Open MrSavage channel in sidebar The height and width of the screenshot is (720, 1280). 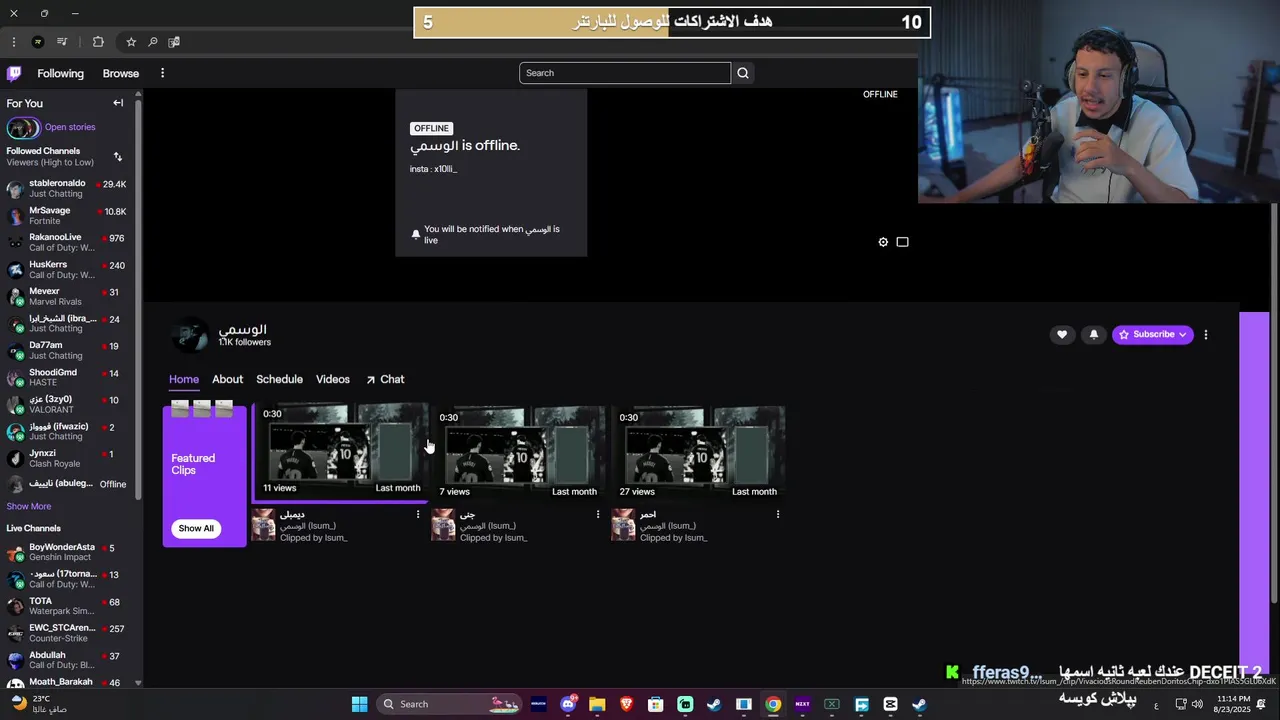[69, 215]
